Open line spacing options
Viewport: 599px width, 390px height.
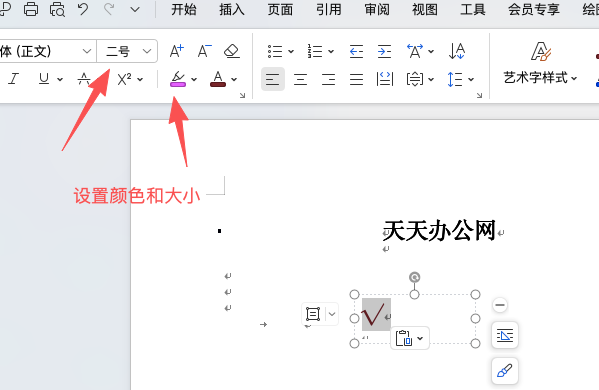(x=455, y=79)
